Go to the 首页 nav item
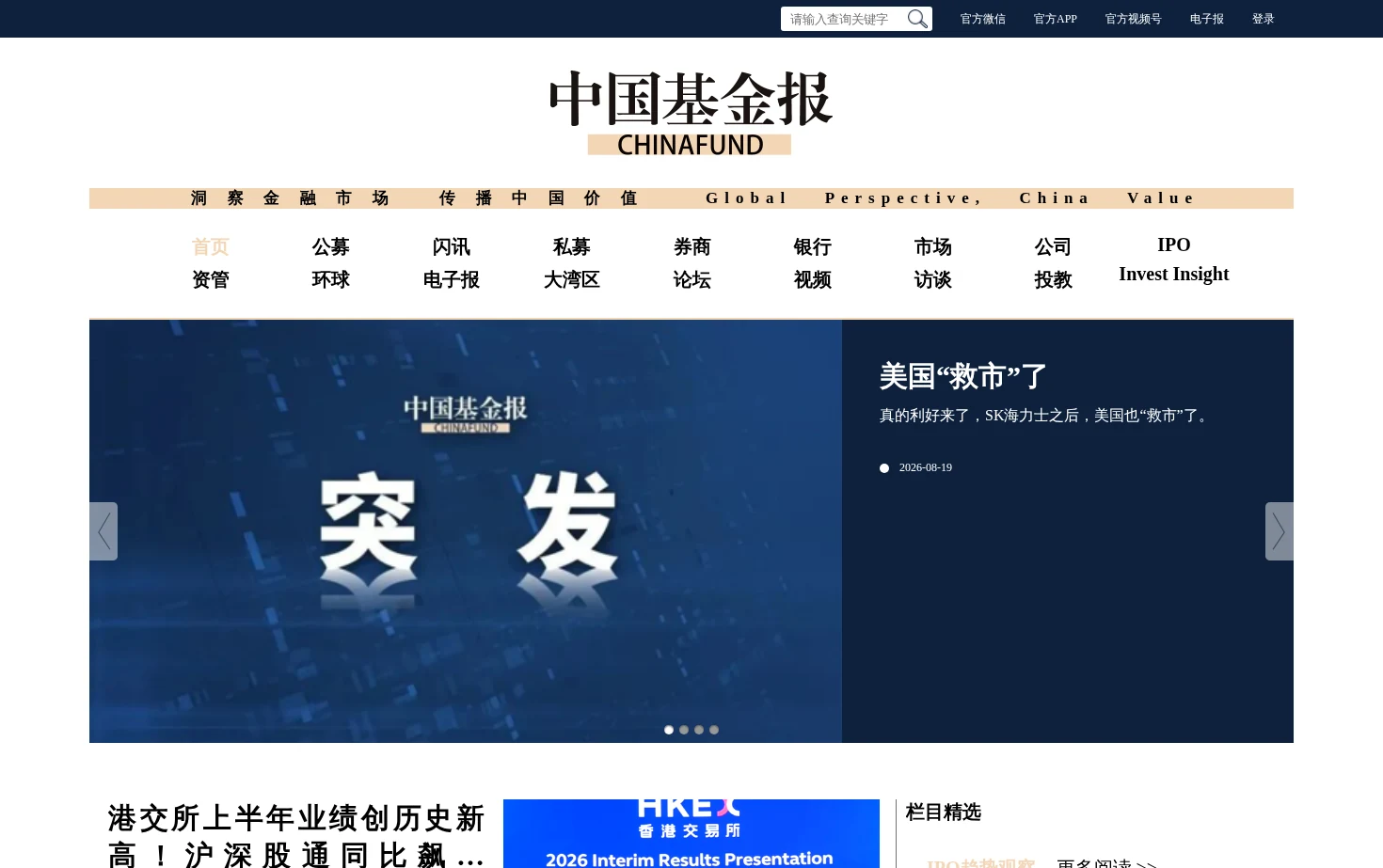 (211, 246)
